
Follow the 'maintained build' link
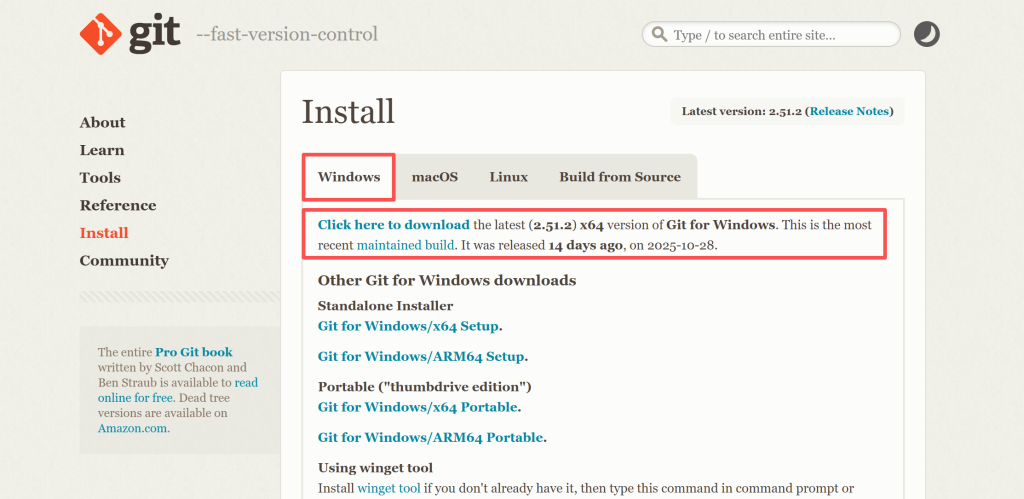[x=405, y=244]
